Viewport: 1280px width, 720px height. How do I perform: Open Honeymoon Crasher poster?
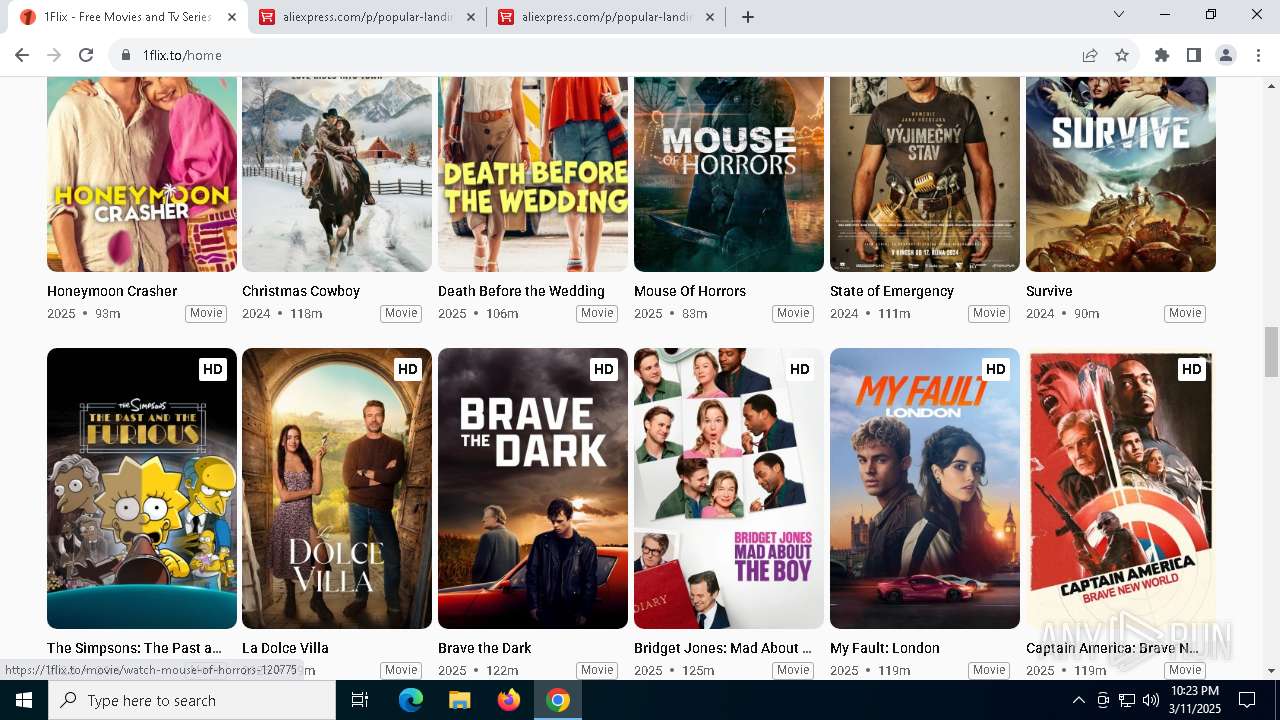(x=142, y=174)
